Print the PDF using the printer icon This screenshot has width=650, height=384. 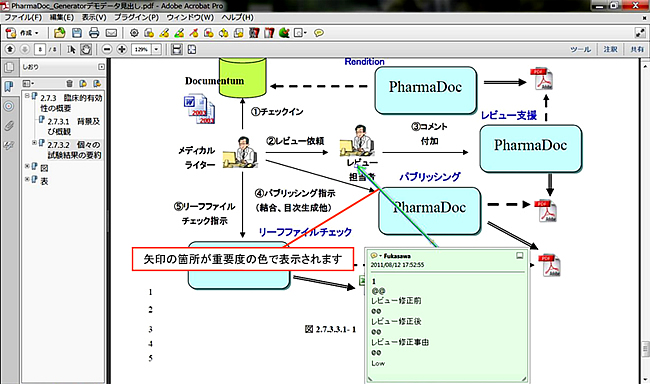click(94, 33)
